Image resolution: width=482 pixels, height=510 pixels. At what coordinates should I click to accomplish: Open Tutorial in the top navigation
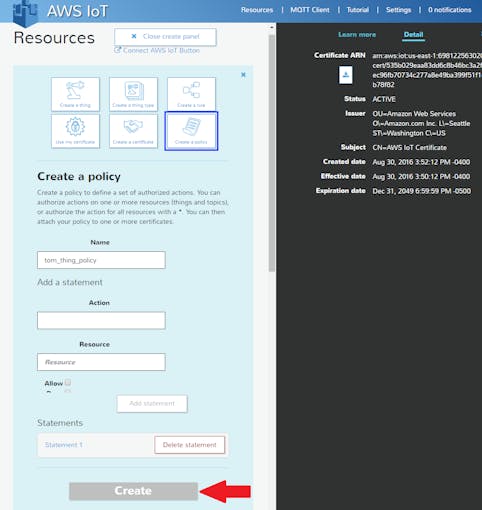point(358,10)
